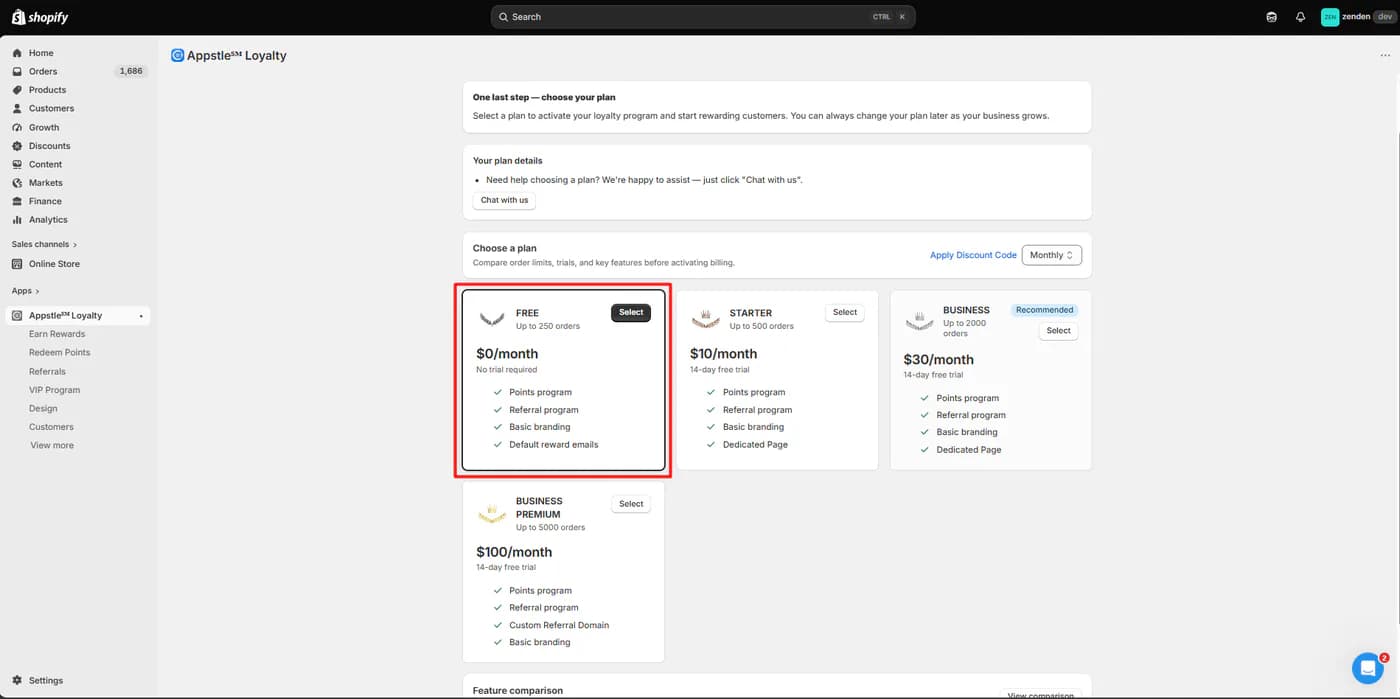This screenshot has width=1400, height=699.
Task: Click the Analytics bar chart icon
Action: pyautogui.click(x=17, y=220)
